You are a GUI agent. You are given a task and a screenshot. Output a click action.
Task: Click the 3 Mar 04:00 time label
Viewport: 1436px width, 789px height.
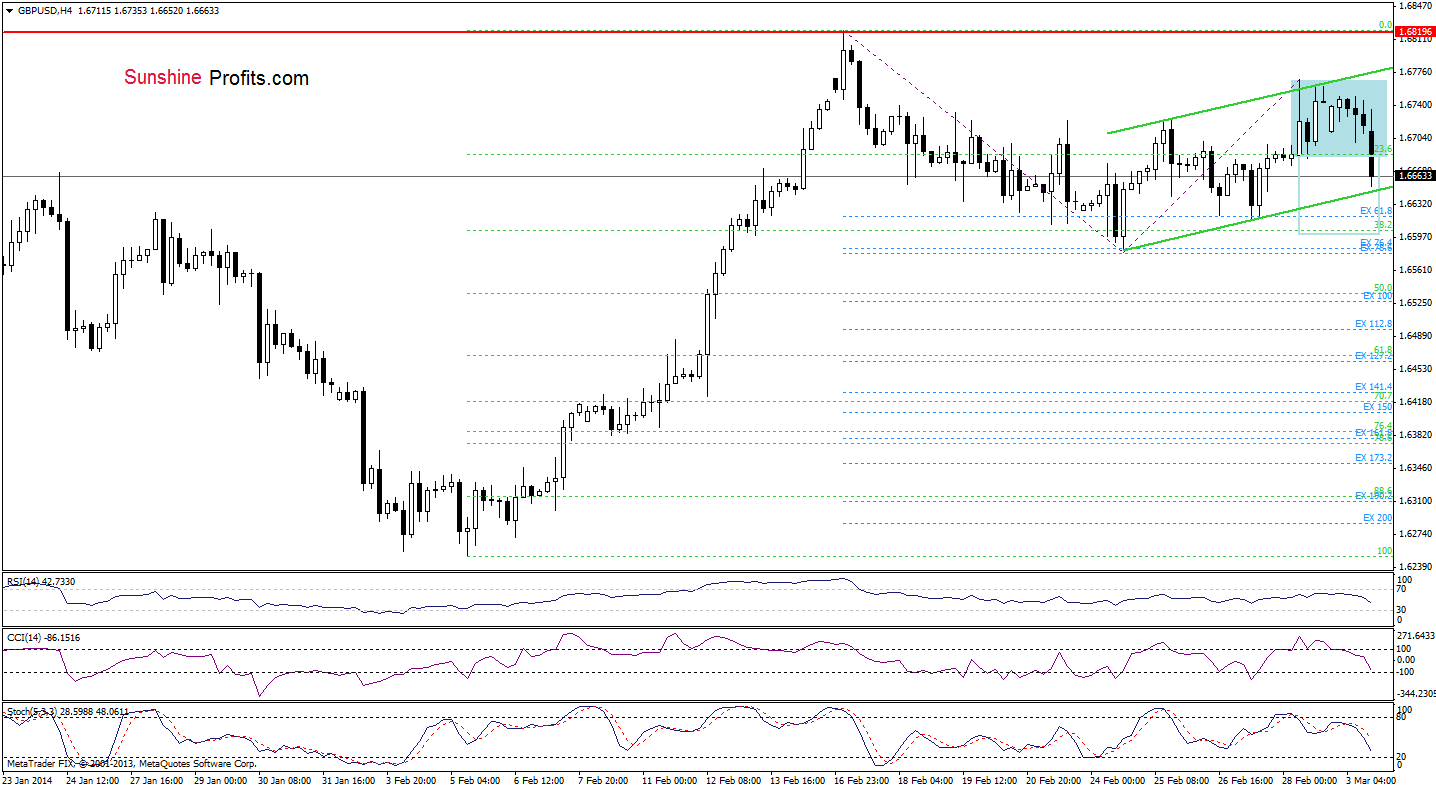pyautogui.click(x=1371, y=780)
